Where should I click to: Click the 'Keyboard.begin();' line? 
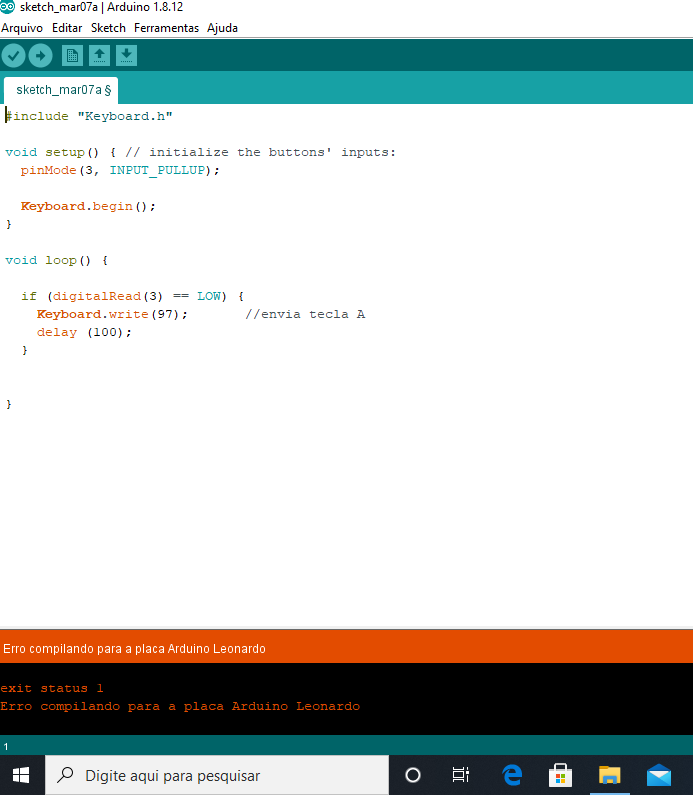pos(88,206)
